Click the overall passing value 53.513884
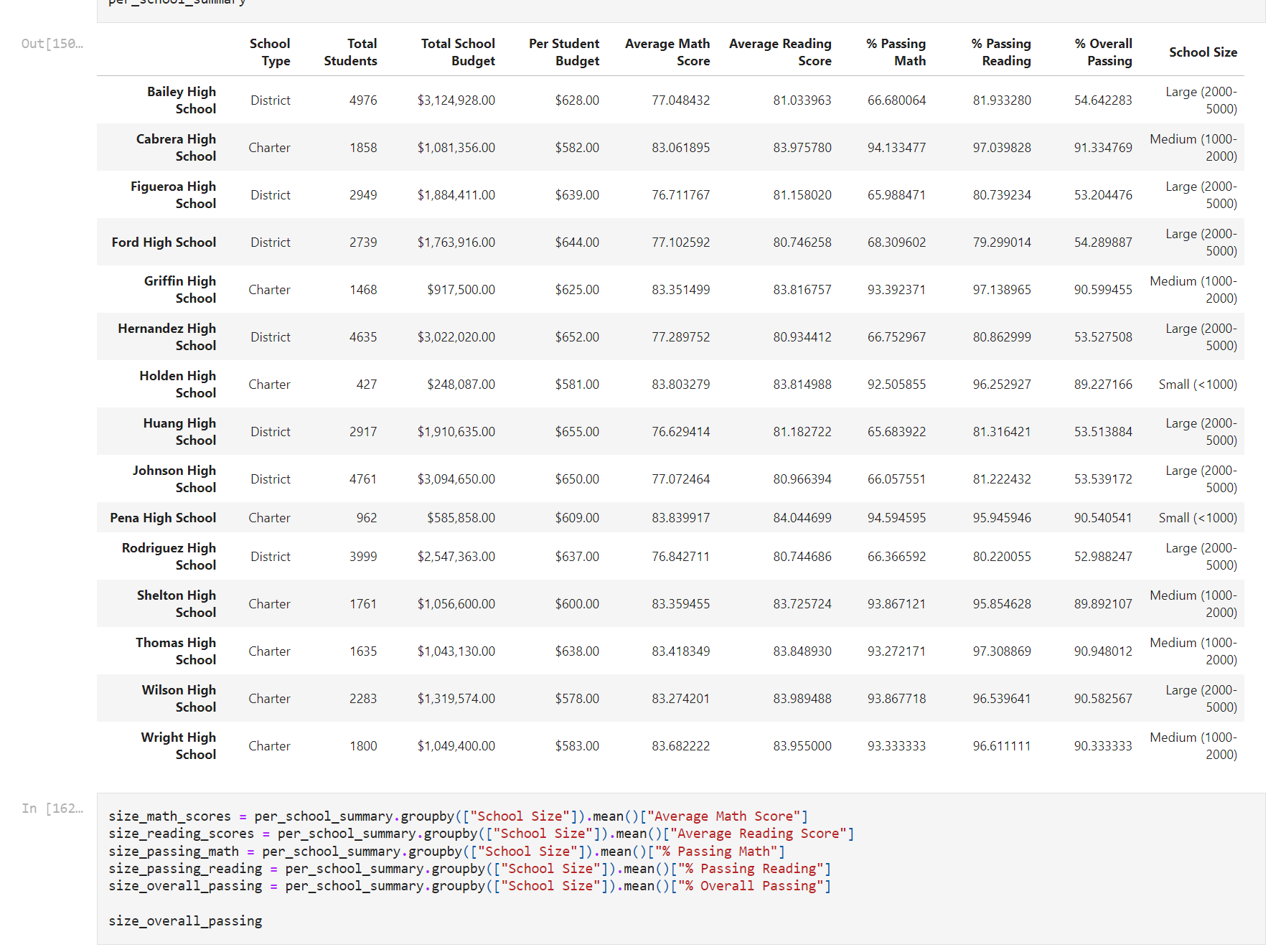 (x=1103, y=432)
